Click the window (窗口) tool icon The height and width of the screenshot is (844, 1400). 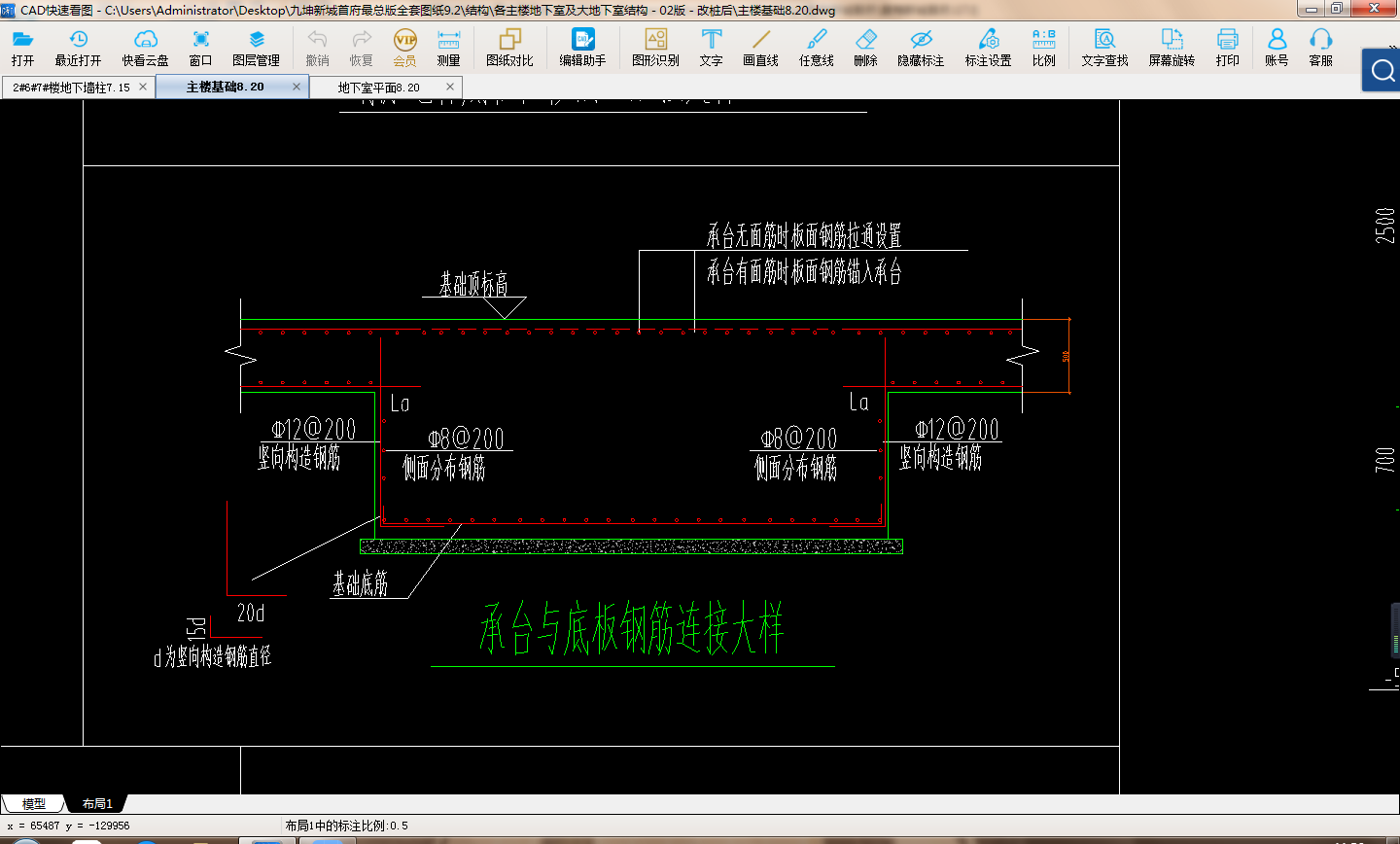point(200,40)
